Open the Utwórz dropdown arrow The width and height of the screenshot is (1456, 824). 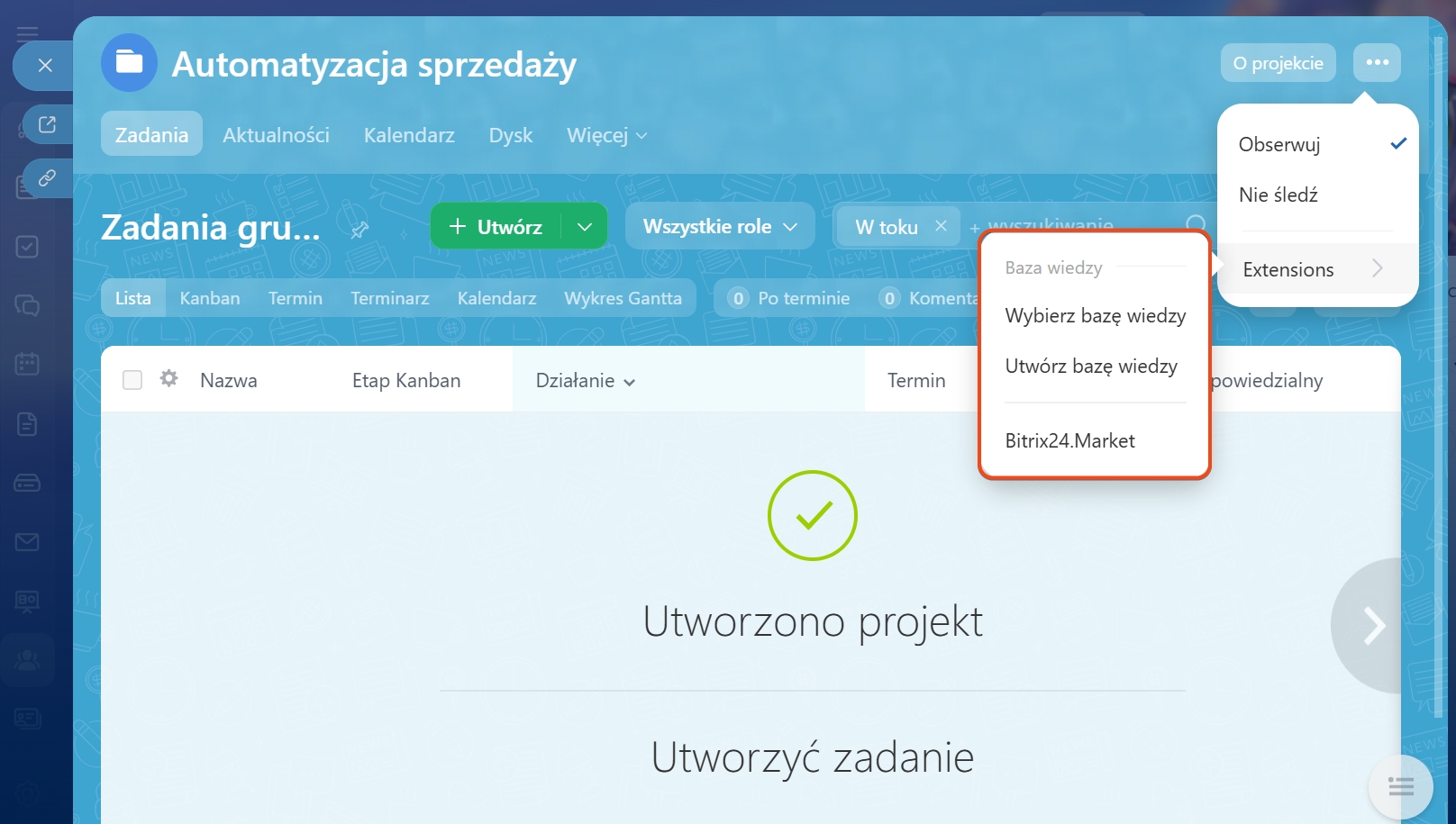[x=585, y=226]
